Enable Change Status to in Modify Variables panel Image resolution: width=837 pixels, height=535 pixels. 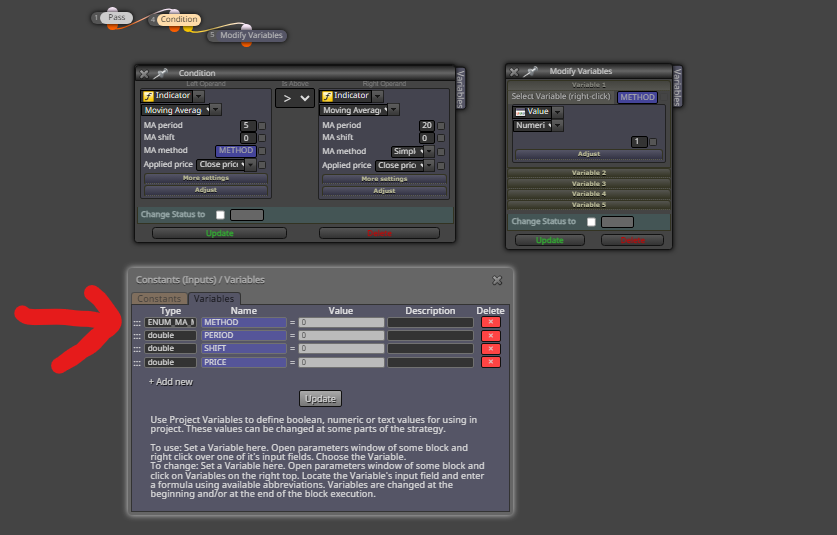(591, 222)
